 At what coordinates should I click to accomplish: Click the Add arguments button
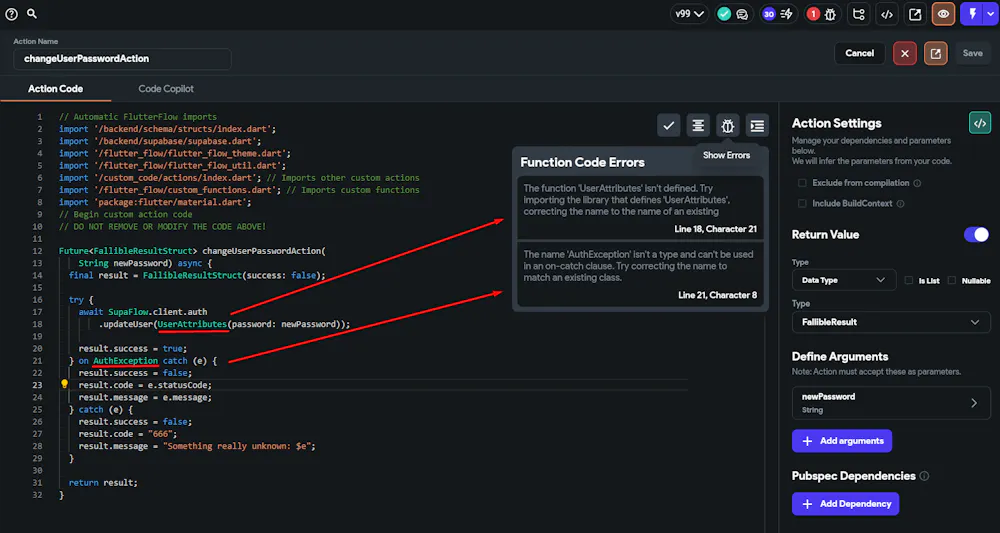coord(842,441)
